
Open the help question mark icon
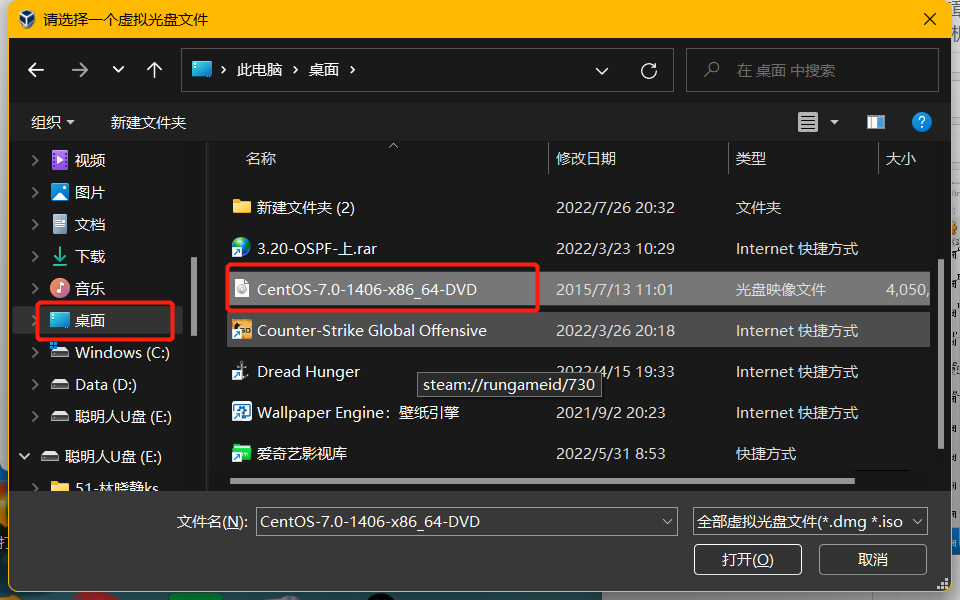(922, 122)
